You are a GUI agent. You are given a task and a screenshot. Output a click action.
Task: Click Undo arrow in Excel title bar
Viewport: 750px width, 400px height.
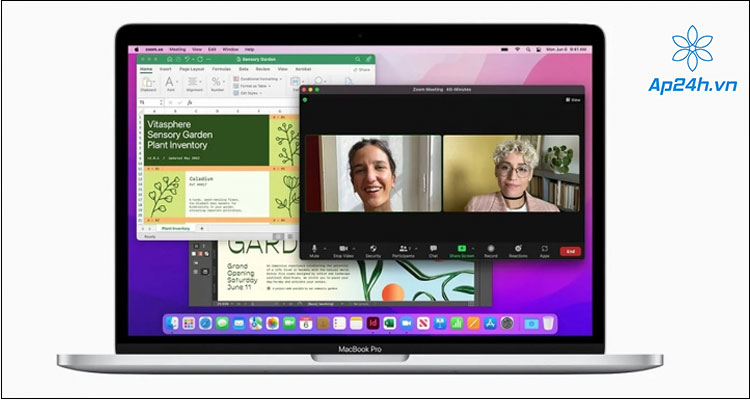point(187,59)
